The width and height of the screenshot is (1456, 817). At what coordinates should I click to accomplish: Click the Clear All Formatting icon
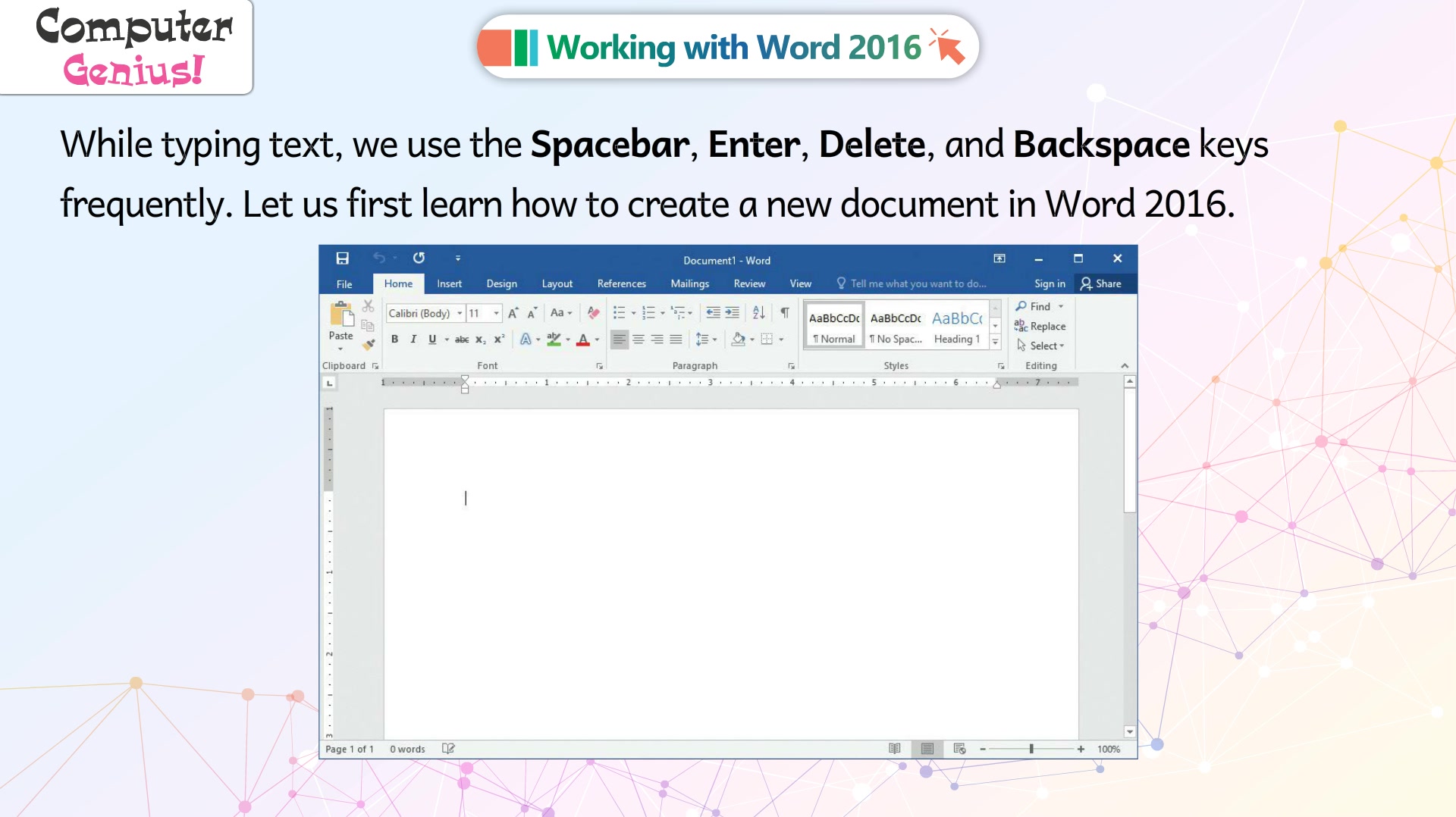tap(593, 313)
